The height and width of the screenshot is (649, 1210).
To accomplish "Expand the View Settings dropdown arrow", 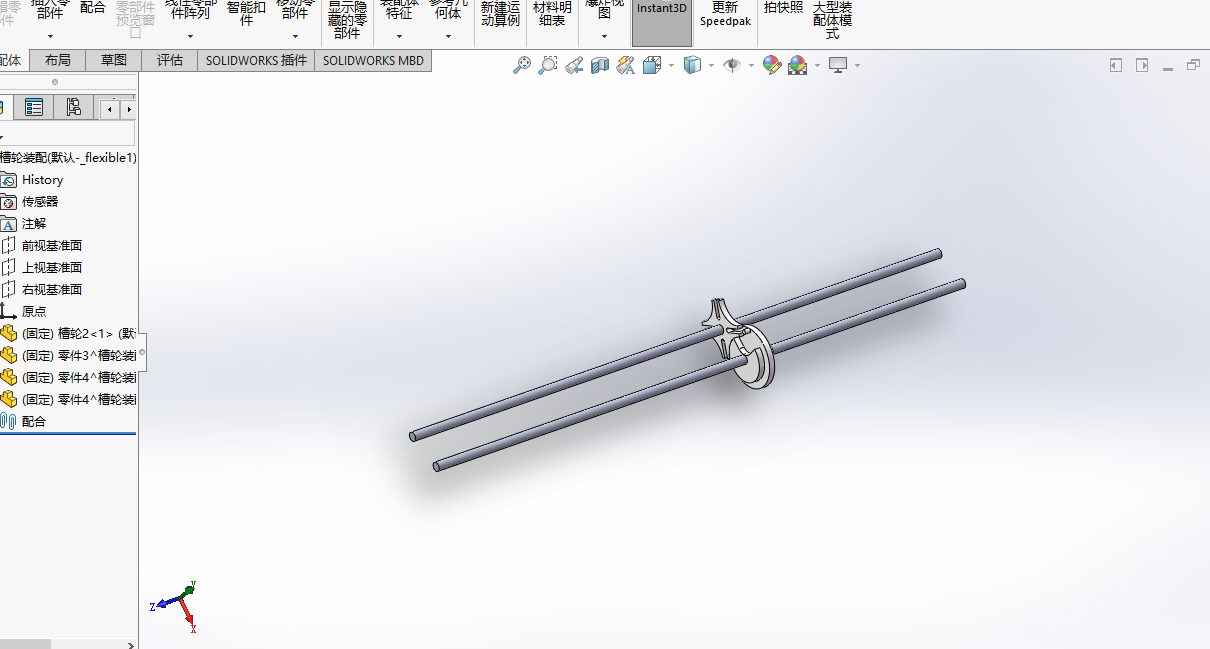I will (857, 66).
